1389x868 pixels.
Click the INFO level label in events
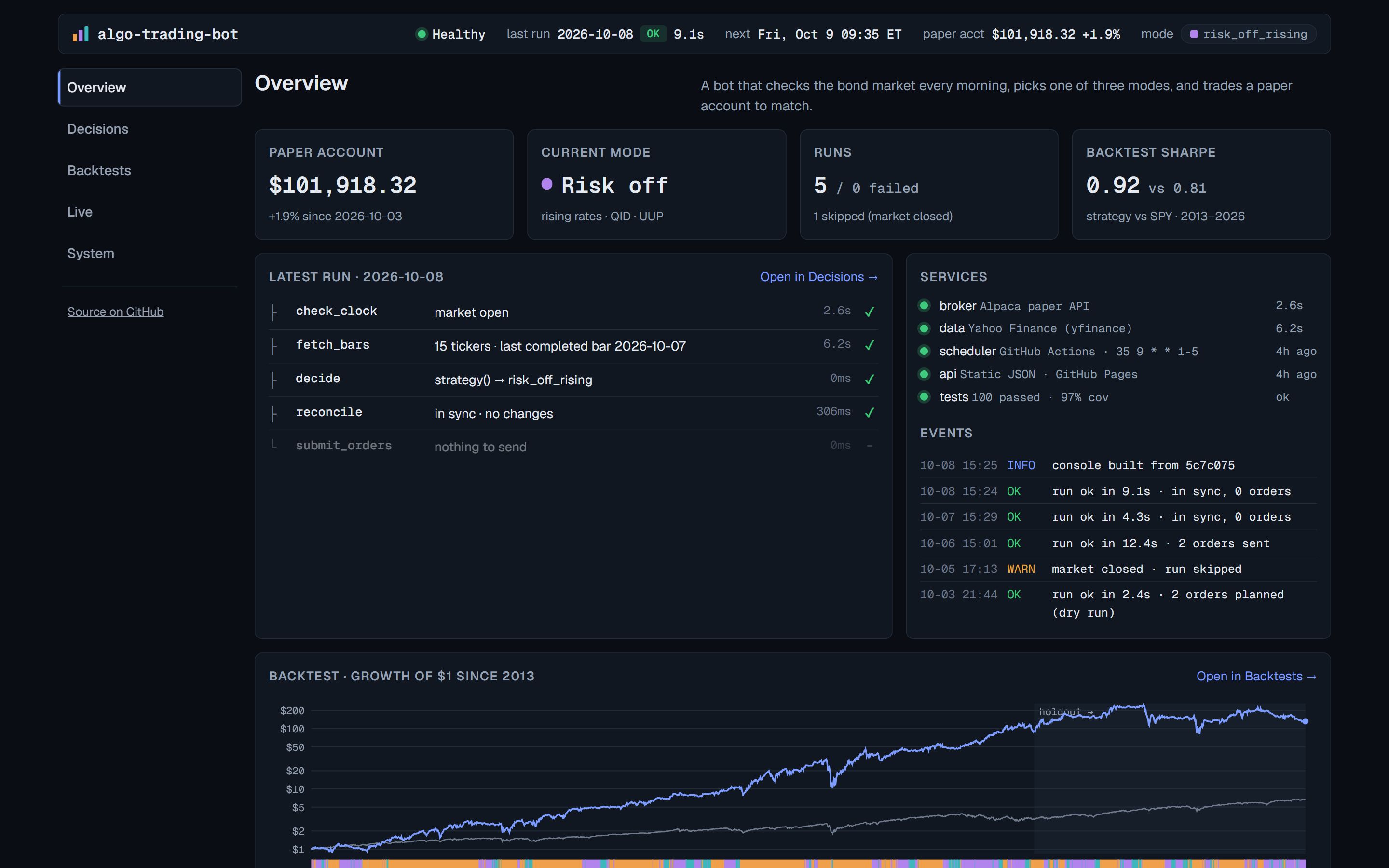(1021, 465)
